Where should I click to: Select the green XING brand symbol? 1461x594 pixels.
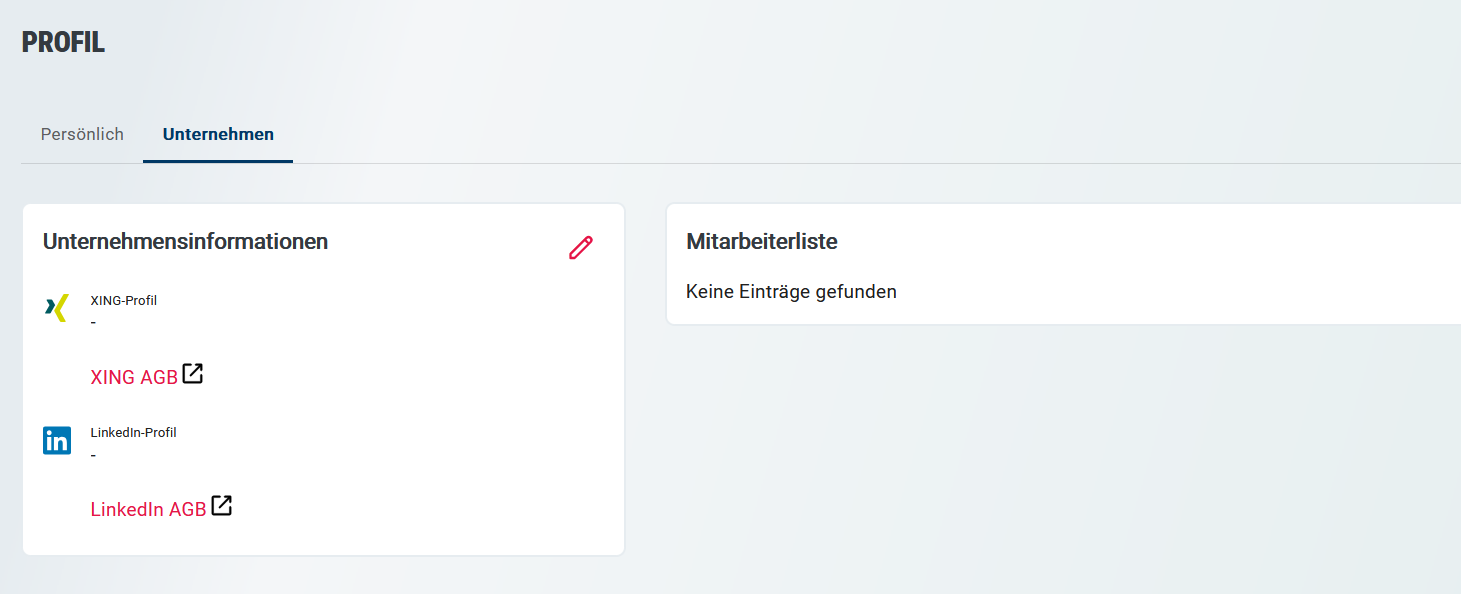click(x=57, y=307)
